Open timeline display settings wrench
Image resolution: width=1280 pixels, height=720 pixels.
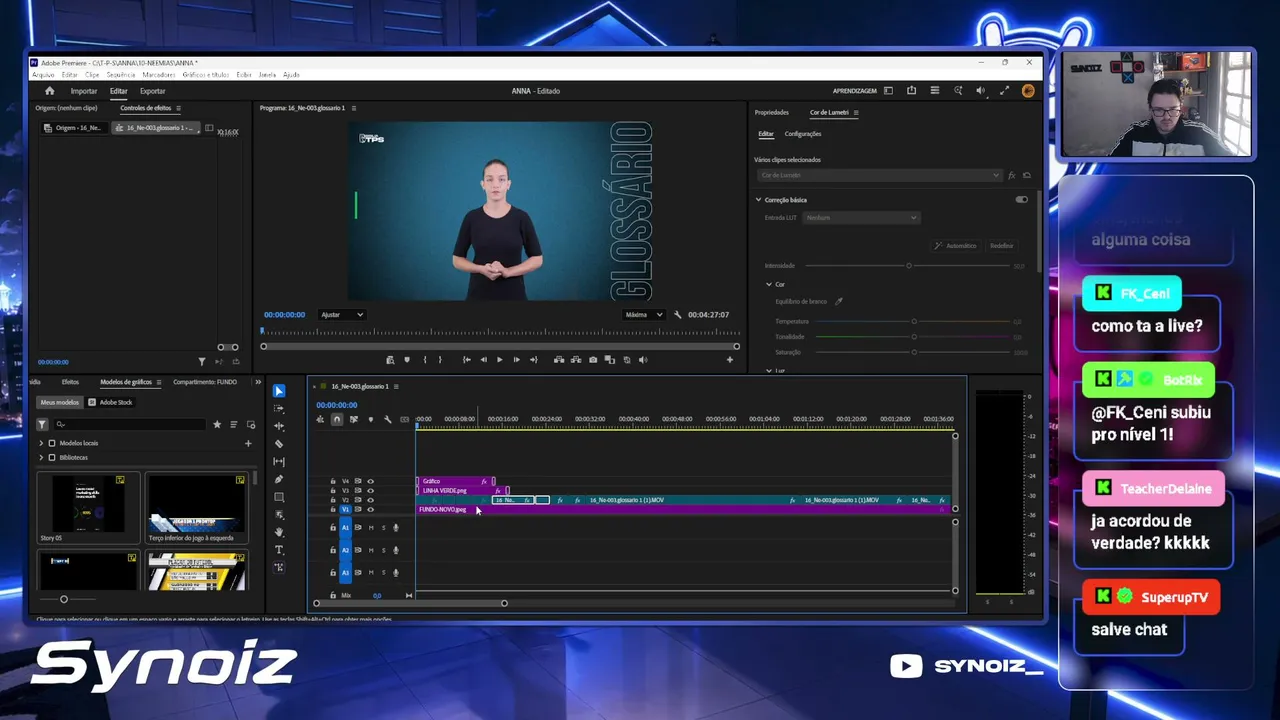[x=388, y=419]
